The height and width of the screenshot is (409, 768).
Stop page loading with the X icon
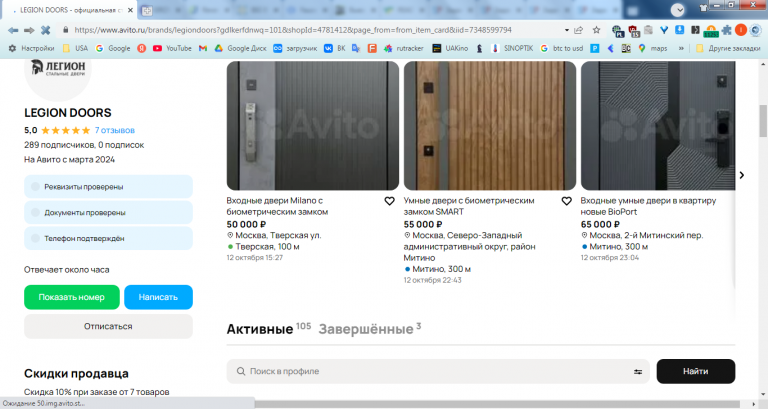(x=46, y=30)
